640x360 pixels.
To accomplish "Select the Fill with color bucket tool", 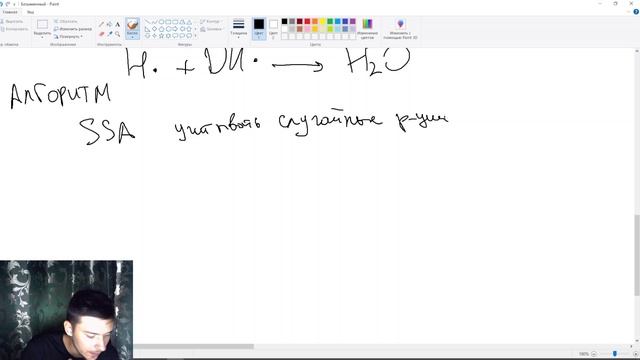I will 109,24.
